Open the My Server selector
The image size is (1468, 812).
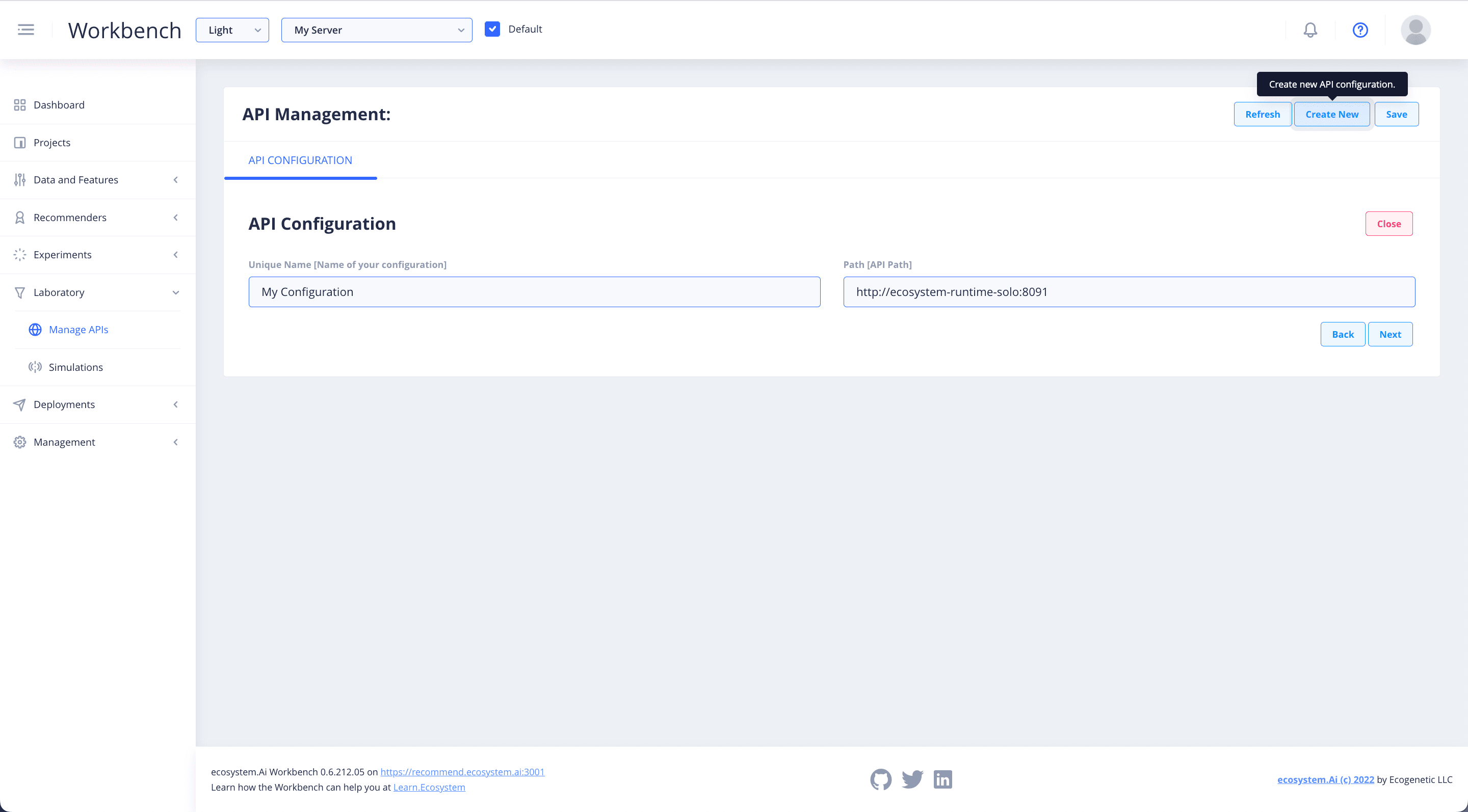(x=376, y=30)
